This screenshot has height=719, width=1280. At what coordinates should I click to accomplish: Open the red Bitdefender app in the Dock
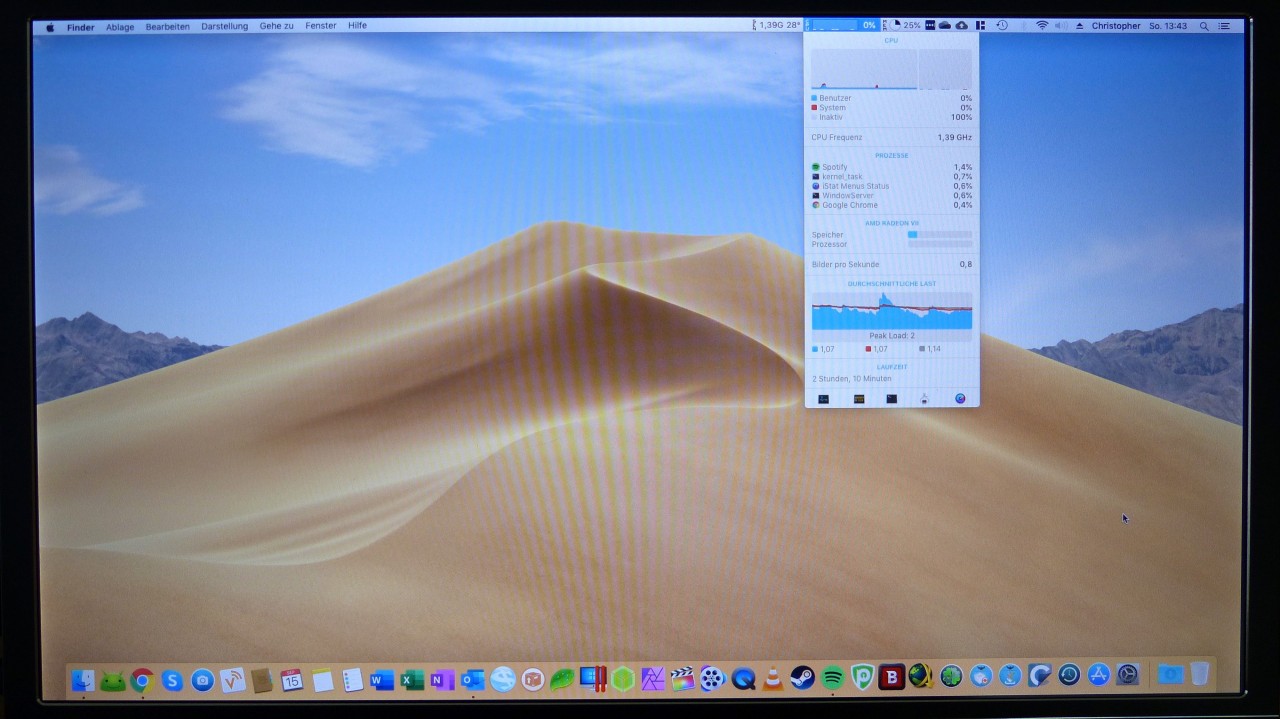click(891, 678)
